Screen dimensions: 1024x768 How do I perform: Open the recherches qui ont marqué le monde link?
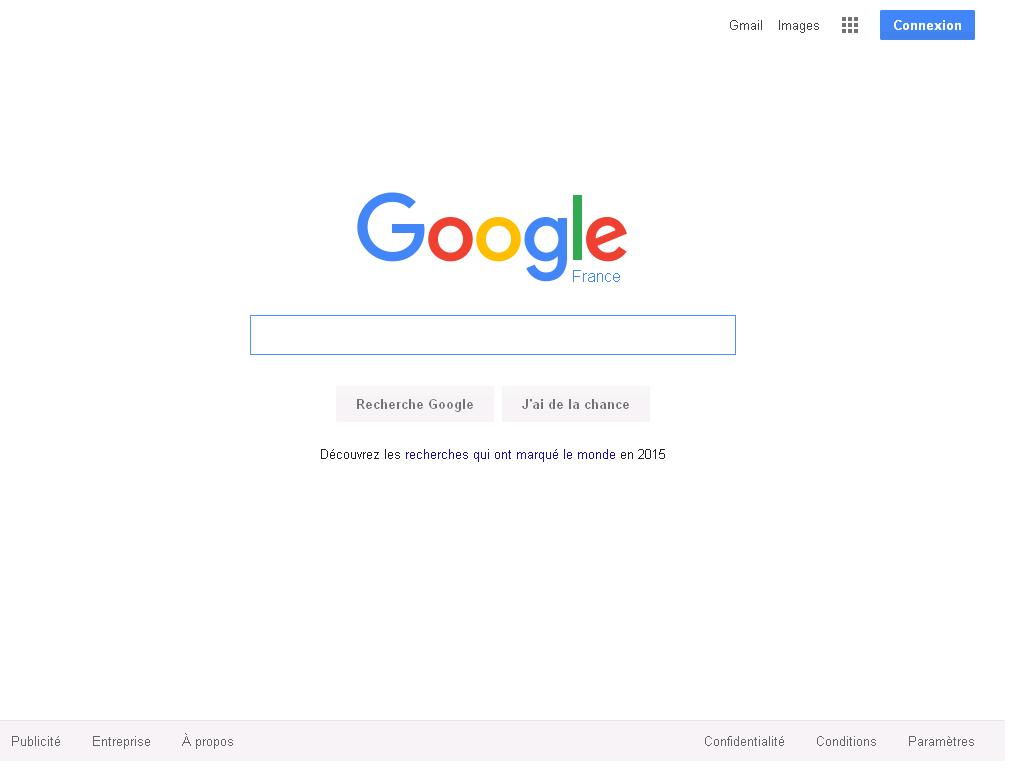(x=510, y=455)
